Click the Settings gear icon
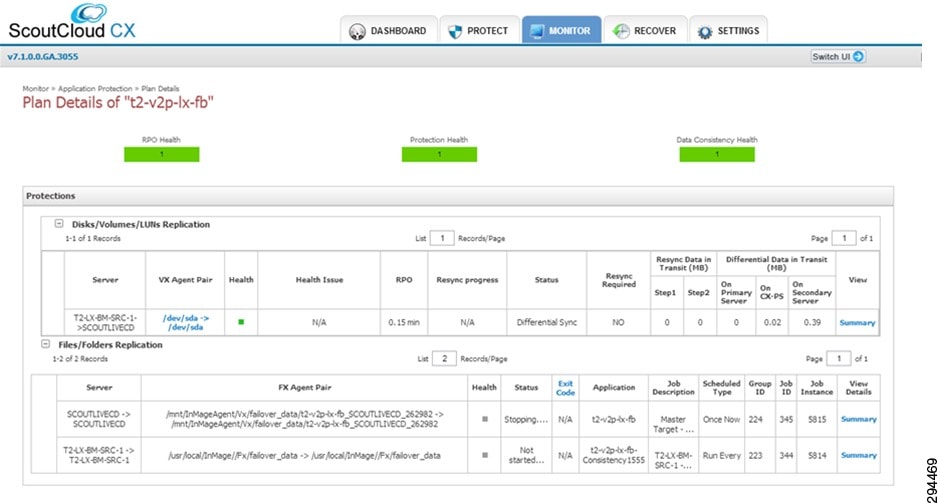Screen dimensions: 938x504 tap(705, 32)
